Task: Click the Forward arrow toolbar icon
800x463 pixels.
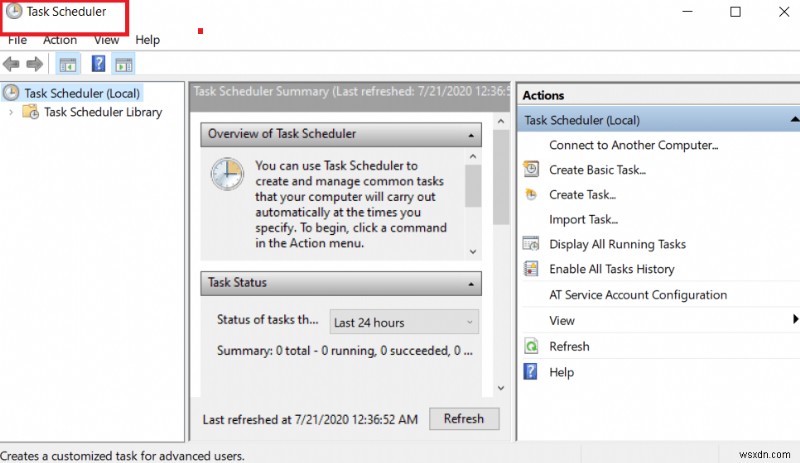Action: 34,64
